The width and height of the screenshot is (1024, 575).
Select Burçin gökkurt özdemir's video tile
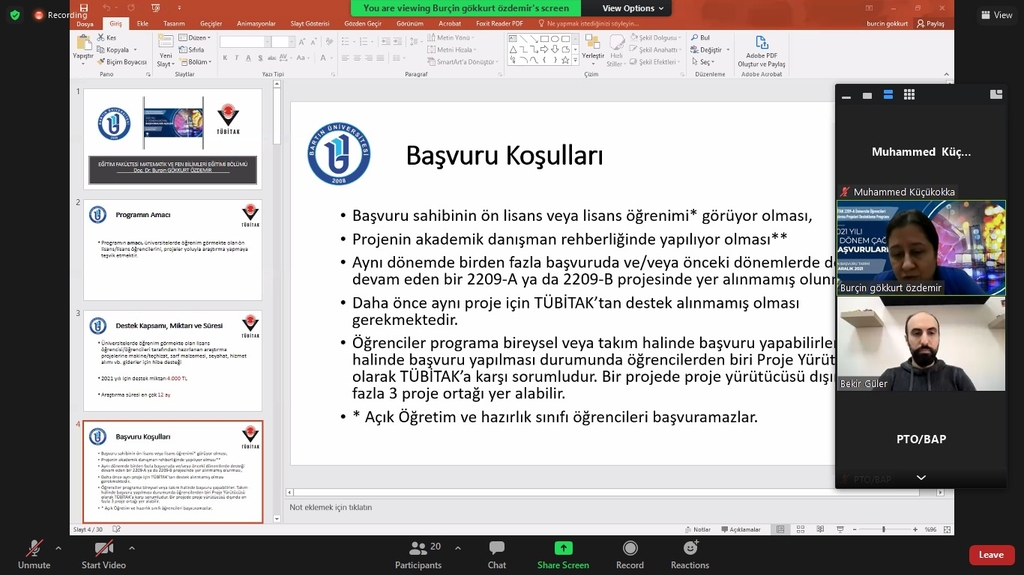coord(921,248)
